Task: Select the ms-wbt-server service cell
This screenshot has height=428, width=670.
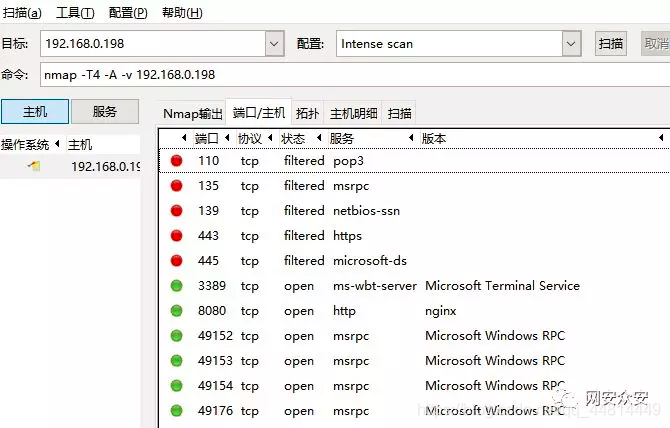Action: tap(375, 286)
